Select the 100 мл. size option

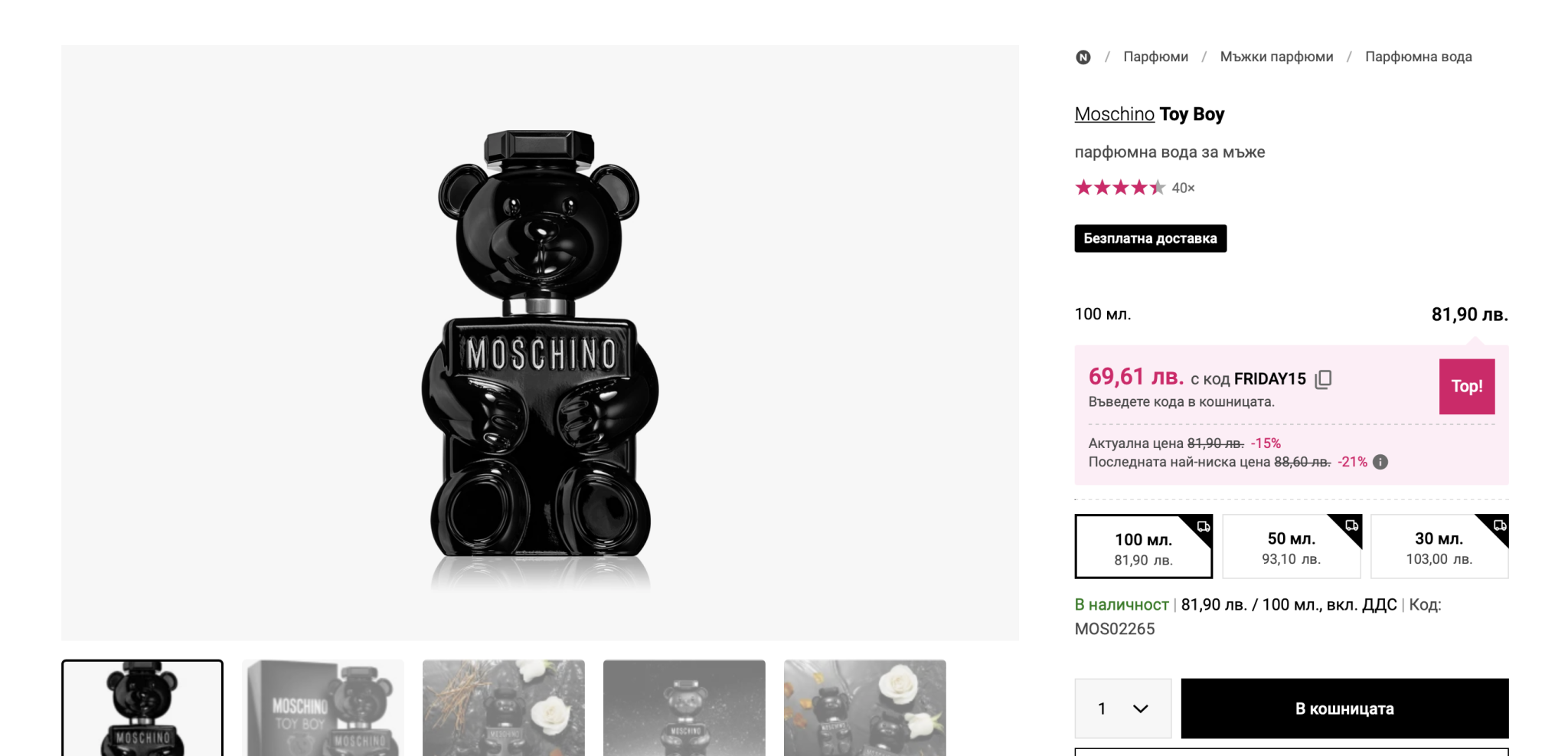click(x=1142, y=548)
